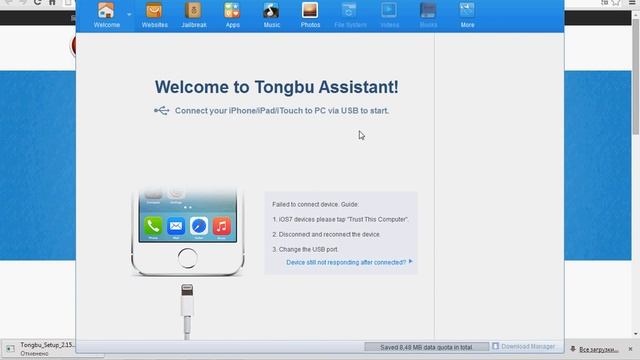Select the Videos toolbar item
Image resolution: width=640 pixels, height=360 pixels.
pos(389,15)
